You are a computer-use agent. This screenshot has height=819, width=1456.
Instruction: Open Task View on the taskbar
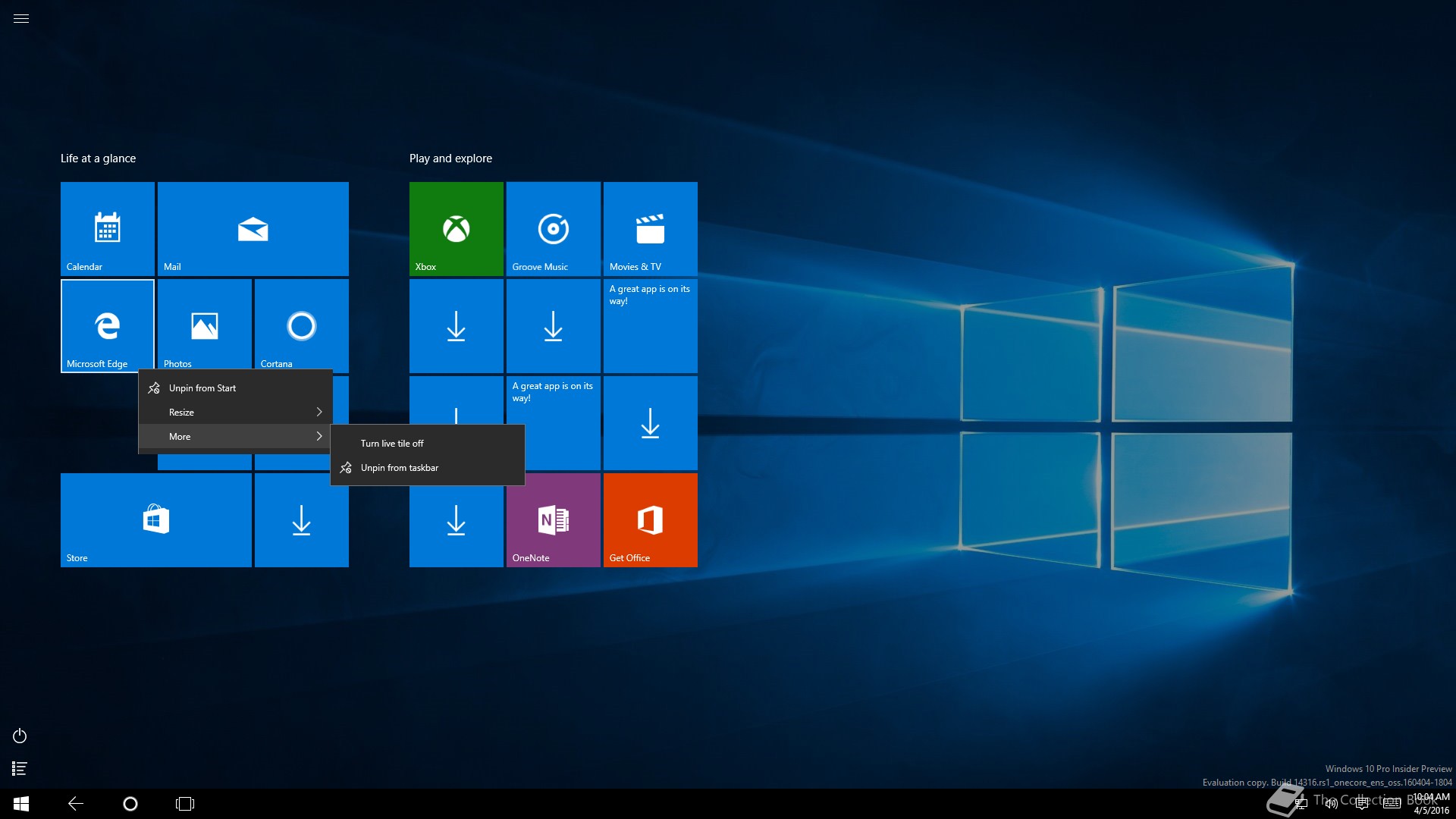pyautogui.click(x=185, y=804)
